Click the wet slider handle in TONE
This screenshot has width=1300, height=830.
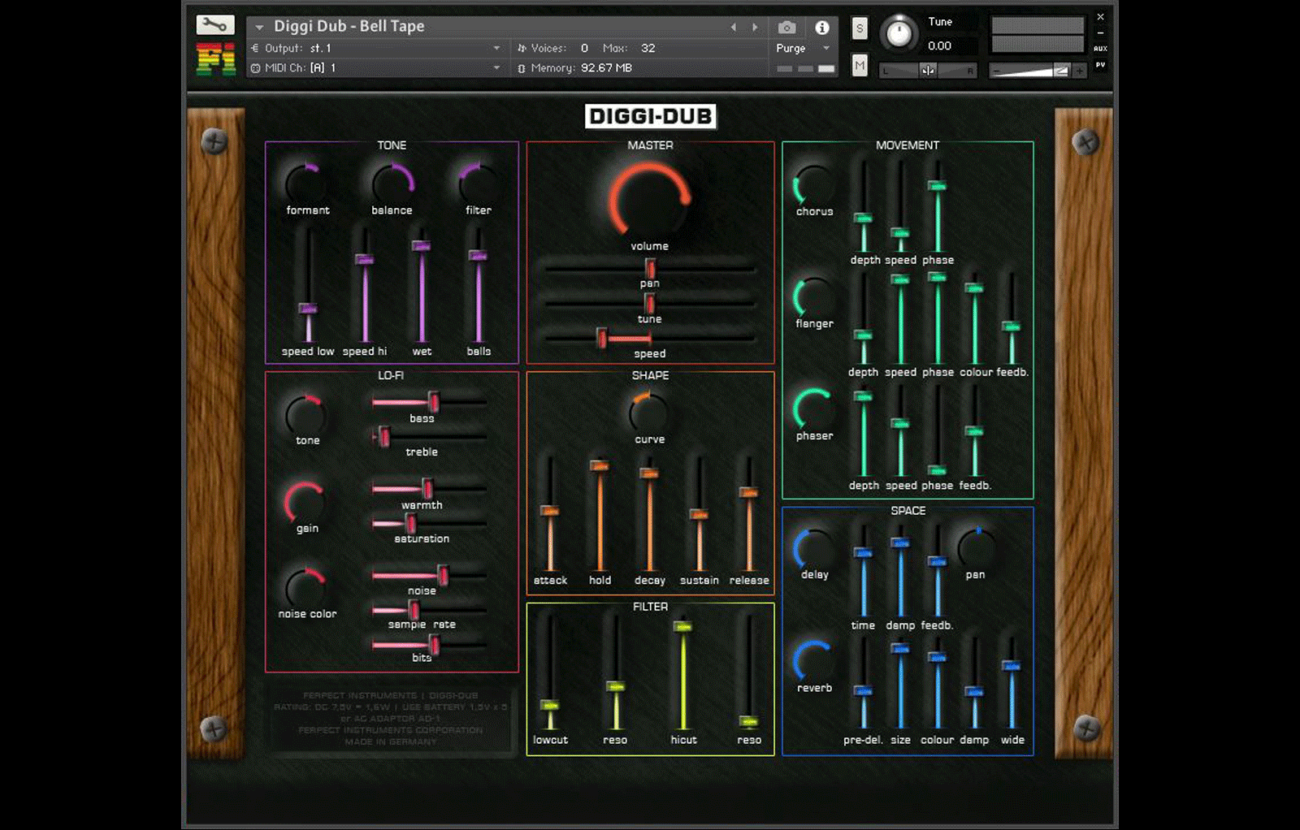pyautogui.click(x=421, y=246)
